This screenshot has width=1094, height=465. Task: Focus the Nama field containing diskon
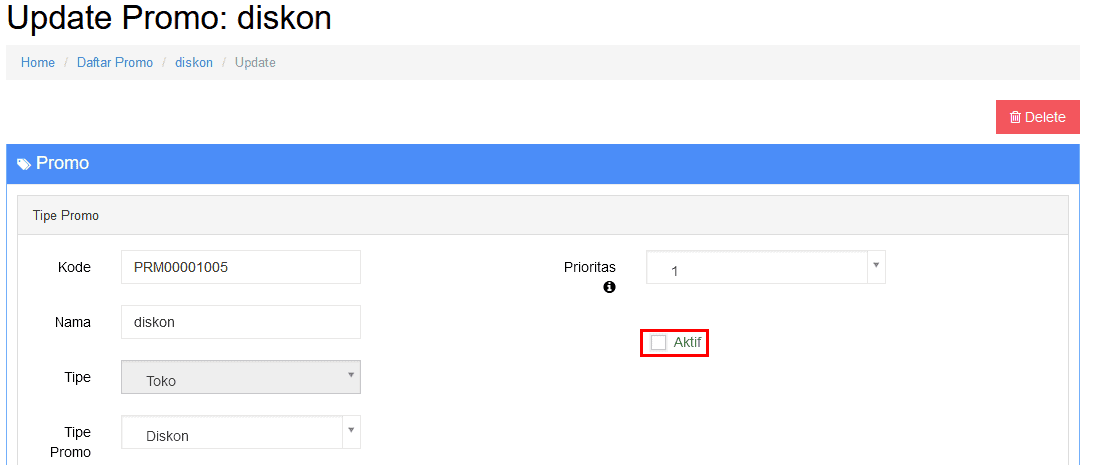241,322
